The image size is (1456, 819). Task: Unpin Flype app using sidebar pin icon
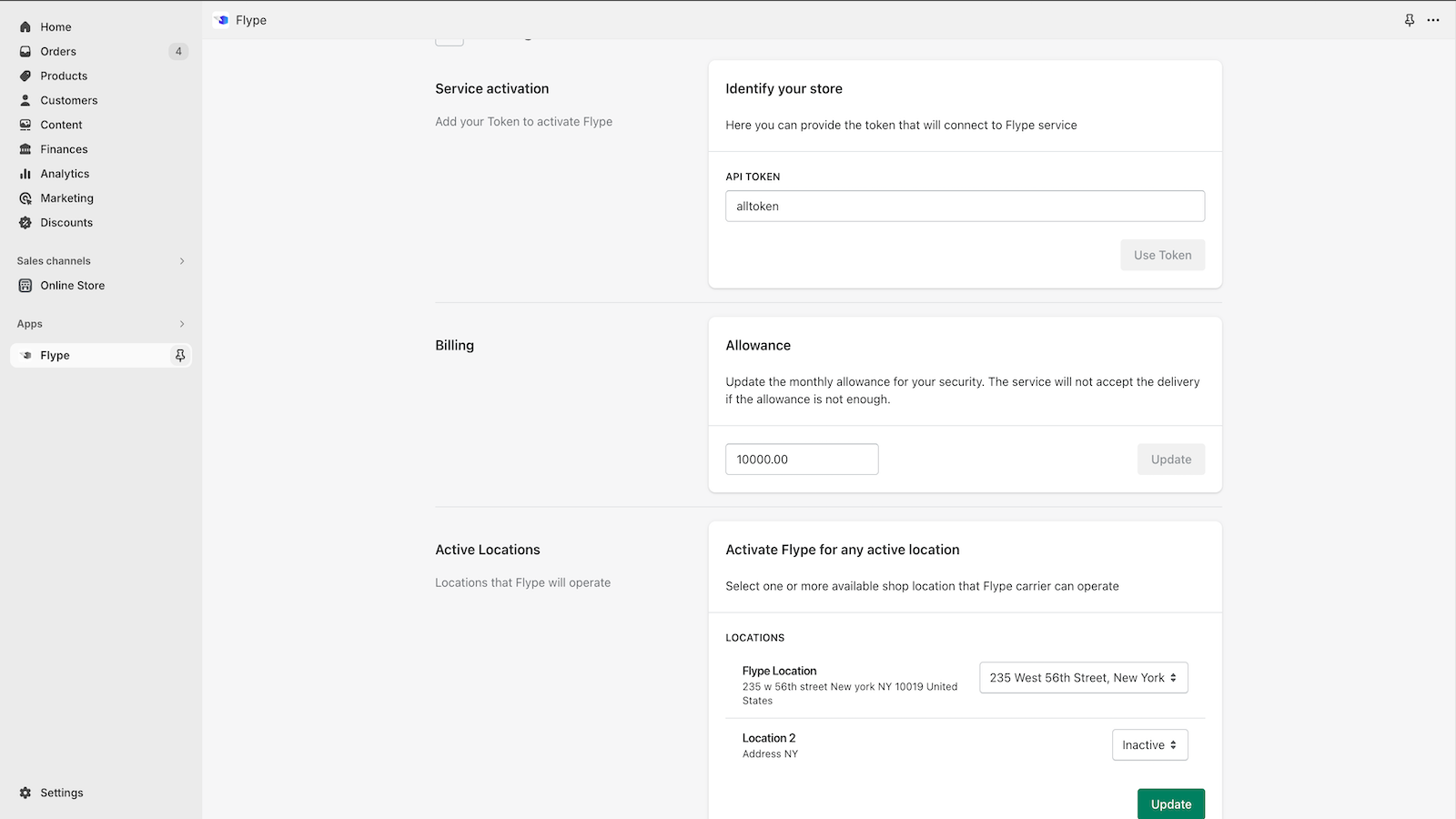(x=180, y=356)
